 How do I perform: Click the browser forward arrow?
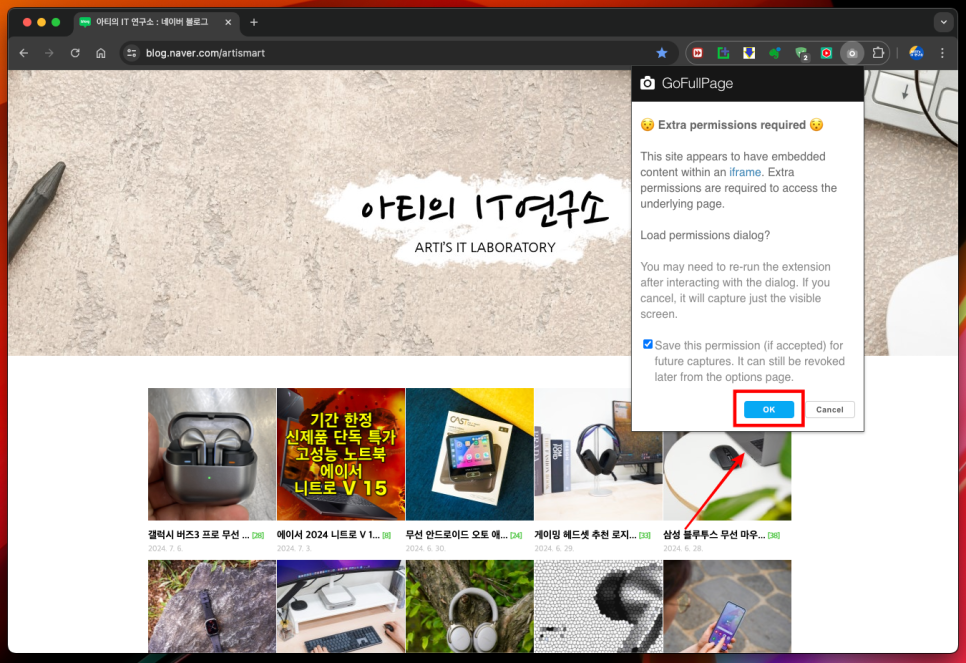(x=49, y=53)
